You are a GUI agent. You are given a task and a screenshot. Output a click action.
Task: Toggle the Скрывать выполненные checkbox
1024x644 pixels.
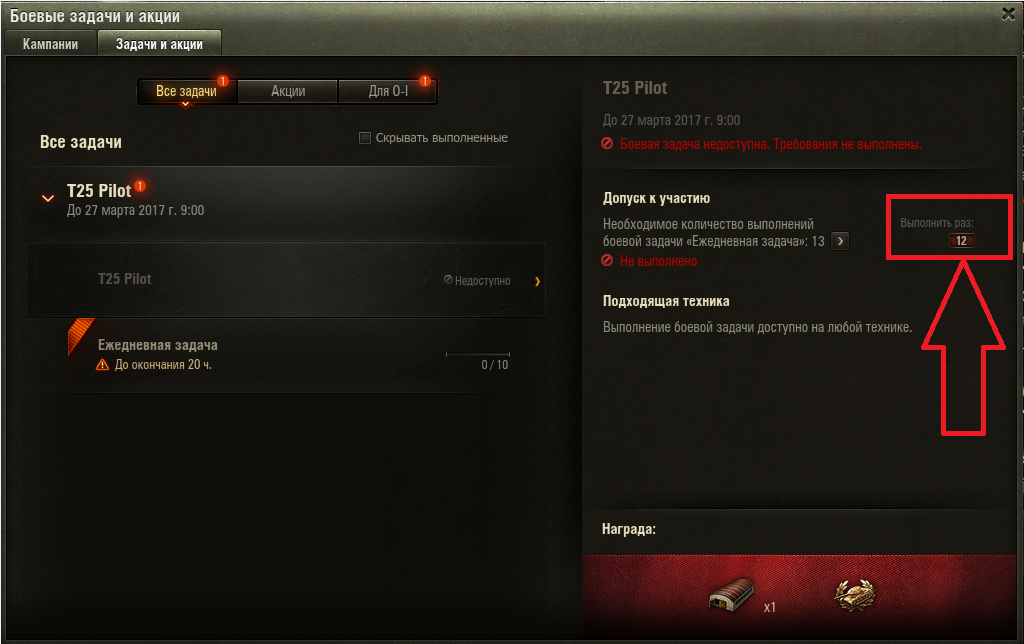365,138
